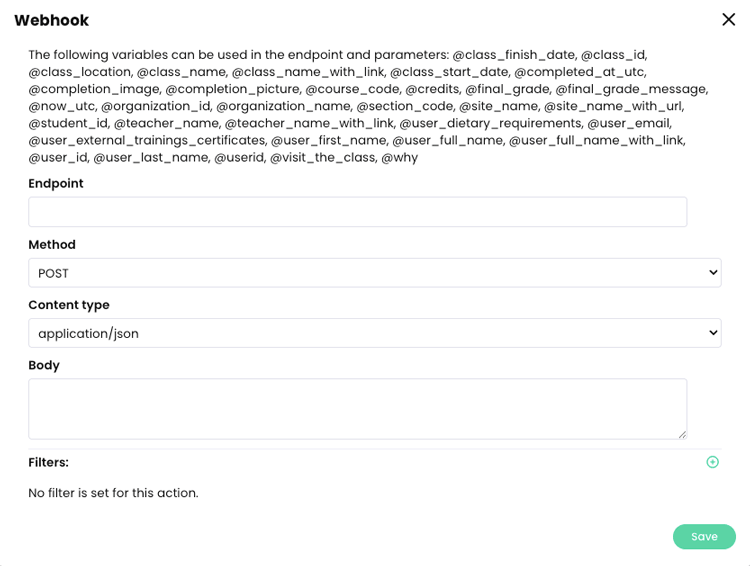This screenshot has width=750, height=566.
Task: Close the Webhook dialog with the X icon
Action: coord(728,20)
